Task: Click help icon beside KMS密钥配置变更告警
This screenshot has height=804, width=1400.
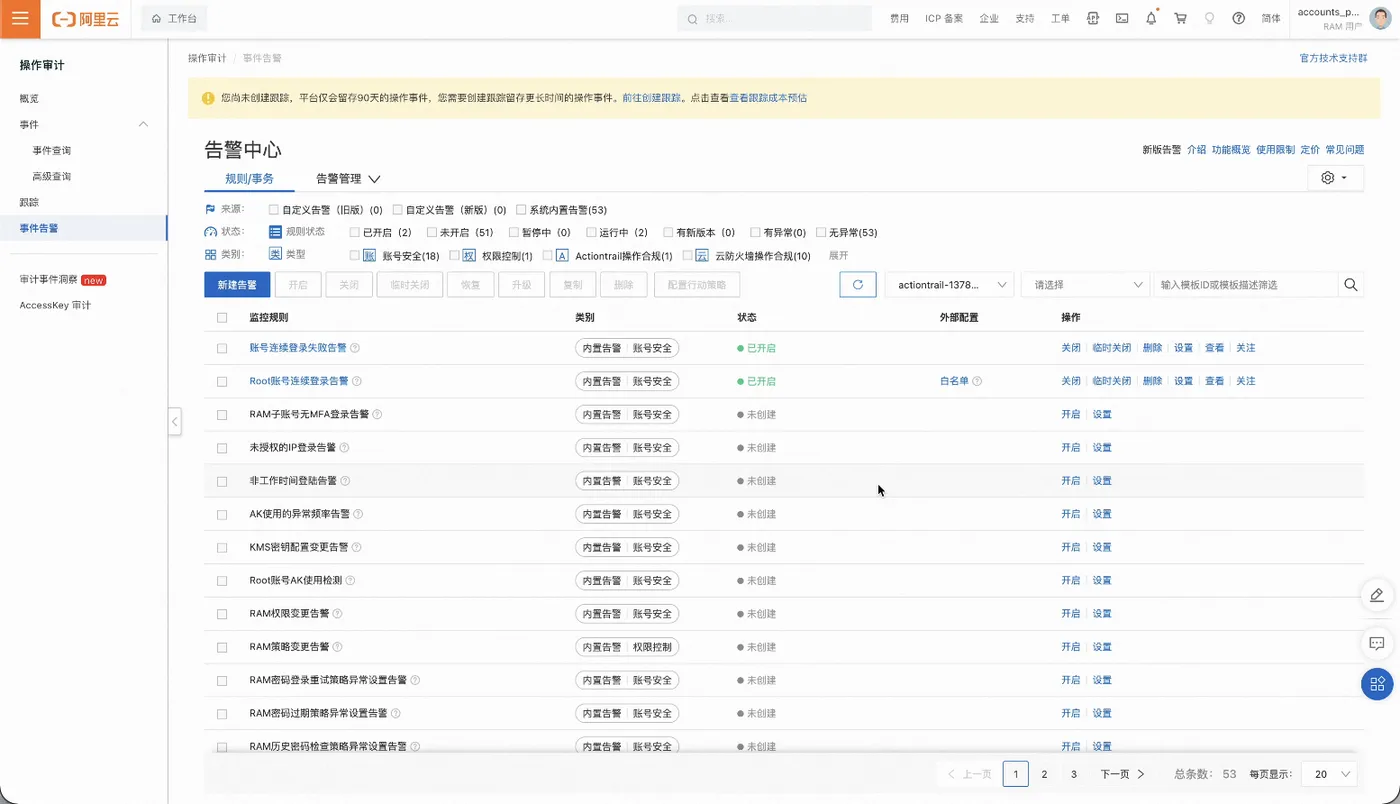Action: pos(357,547)
